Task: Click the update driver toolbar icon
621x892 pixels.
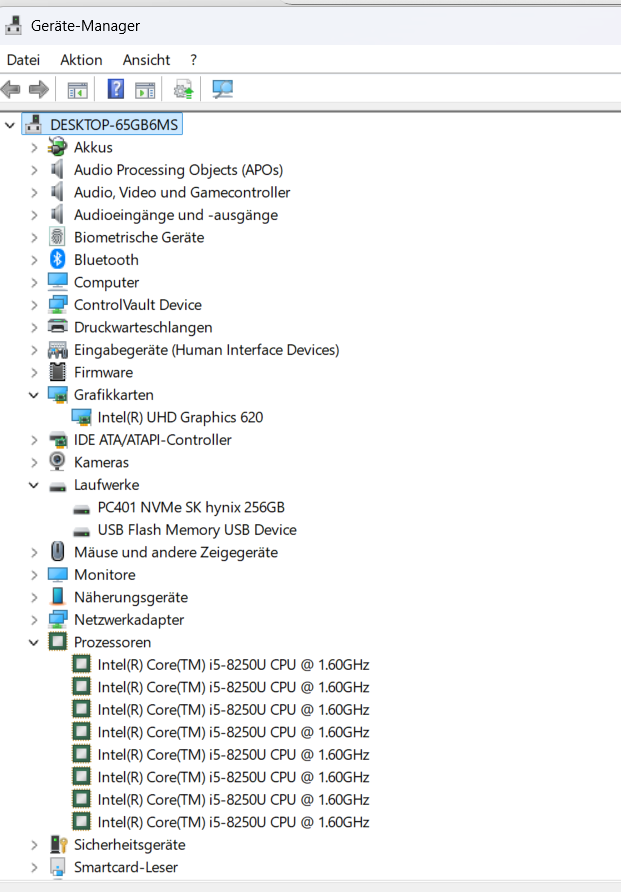Action: point(183,89)
